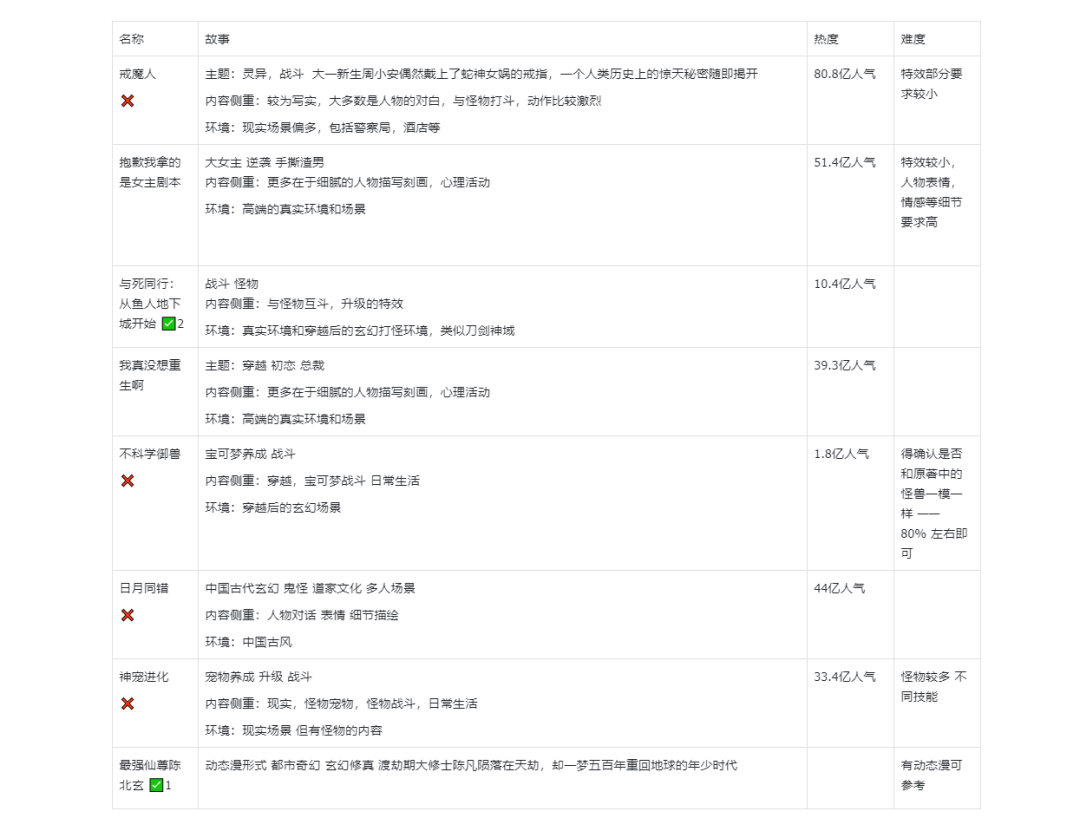
Task: Click the line 战斗 怪物
Action: (x=231, y=284)
